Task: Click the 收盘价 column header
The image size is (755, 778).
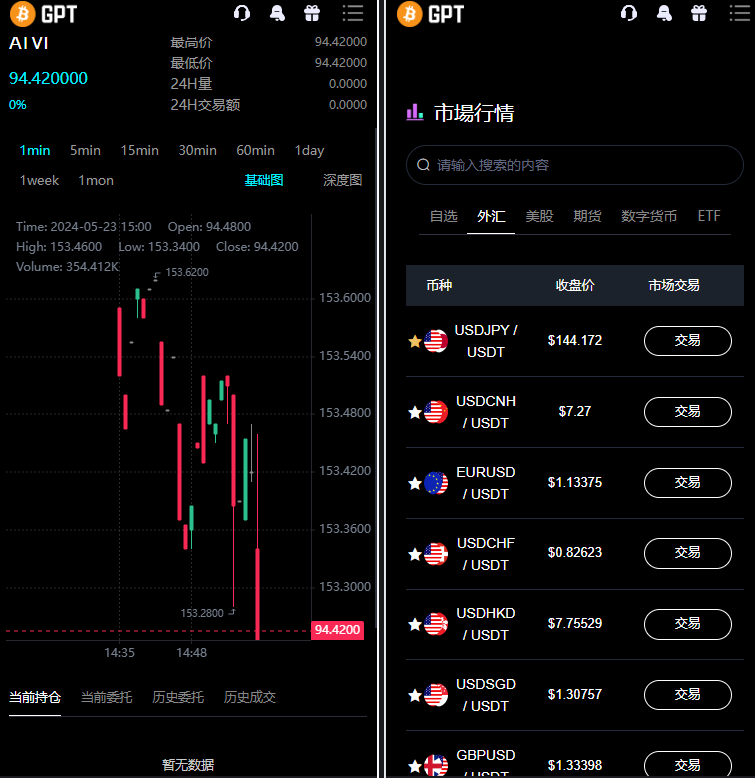Action: (x=574, y=285)
